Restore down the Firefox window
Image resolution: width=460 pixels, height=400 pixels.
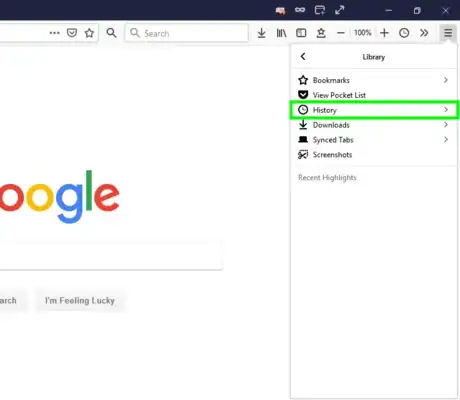point(417,11)
